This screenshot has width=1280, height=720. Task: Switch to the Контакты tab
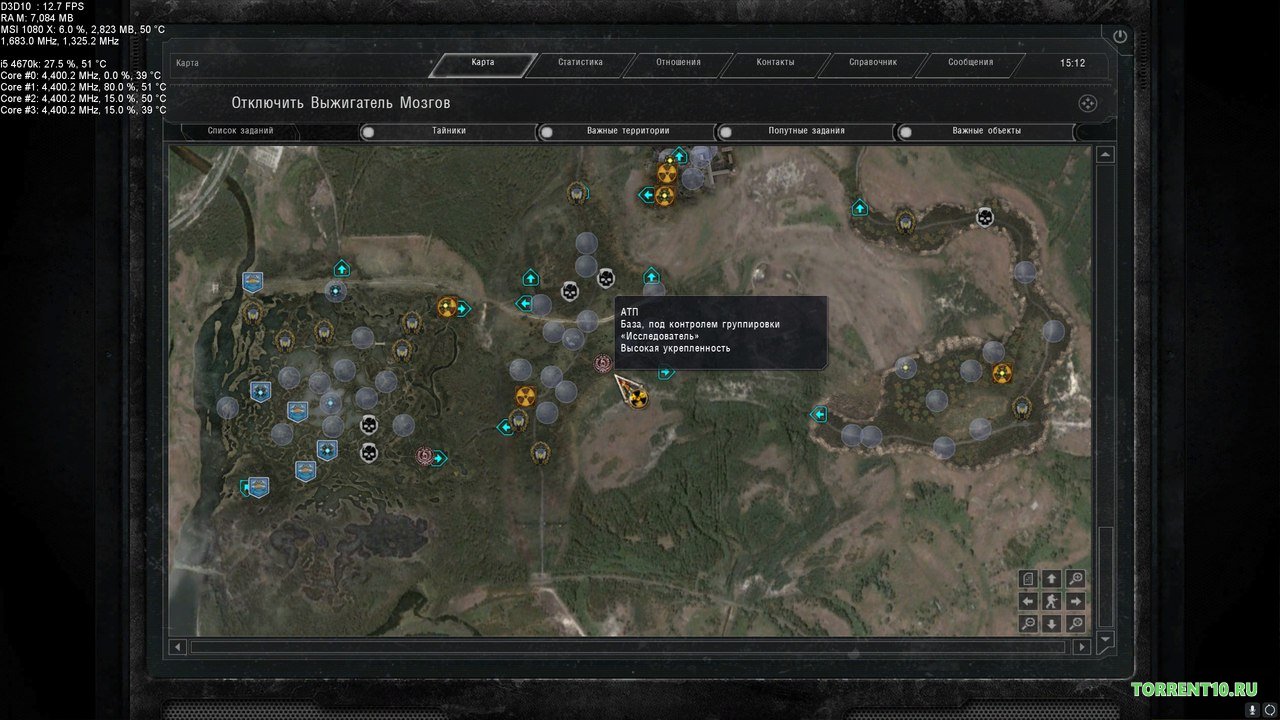[x=775, y=63]
